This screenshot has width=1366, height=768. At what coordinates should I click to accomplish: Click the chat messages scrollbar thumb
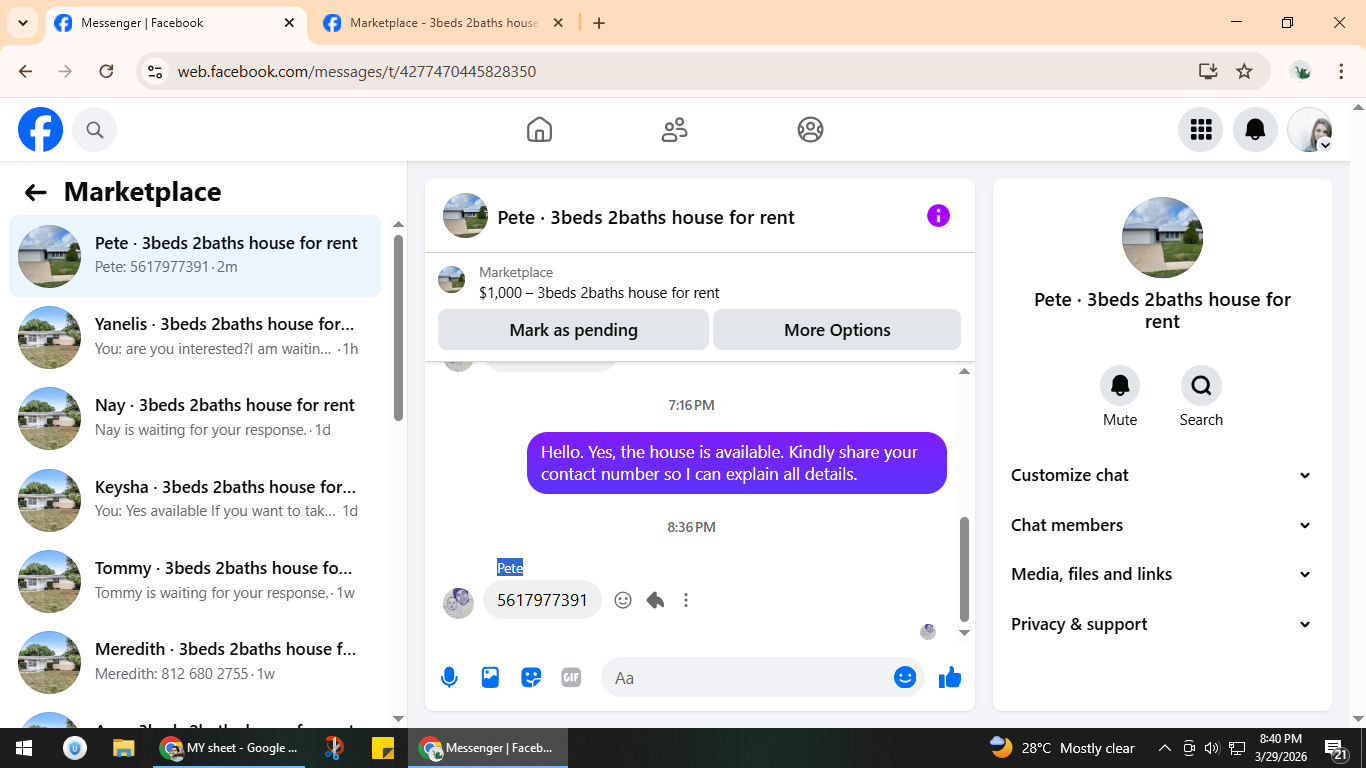coord(964,569)
